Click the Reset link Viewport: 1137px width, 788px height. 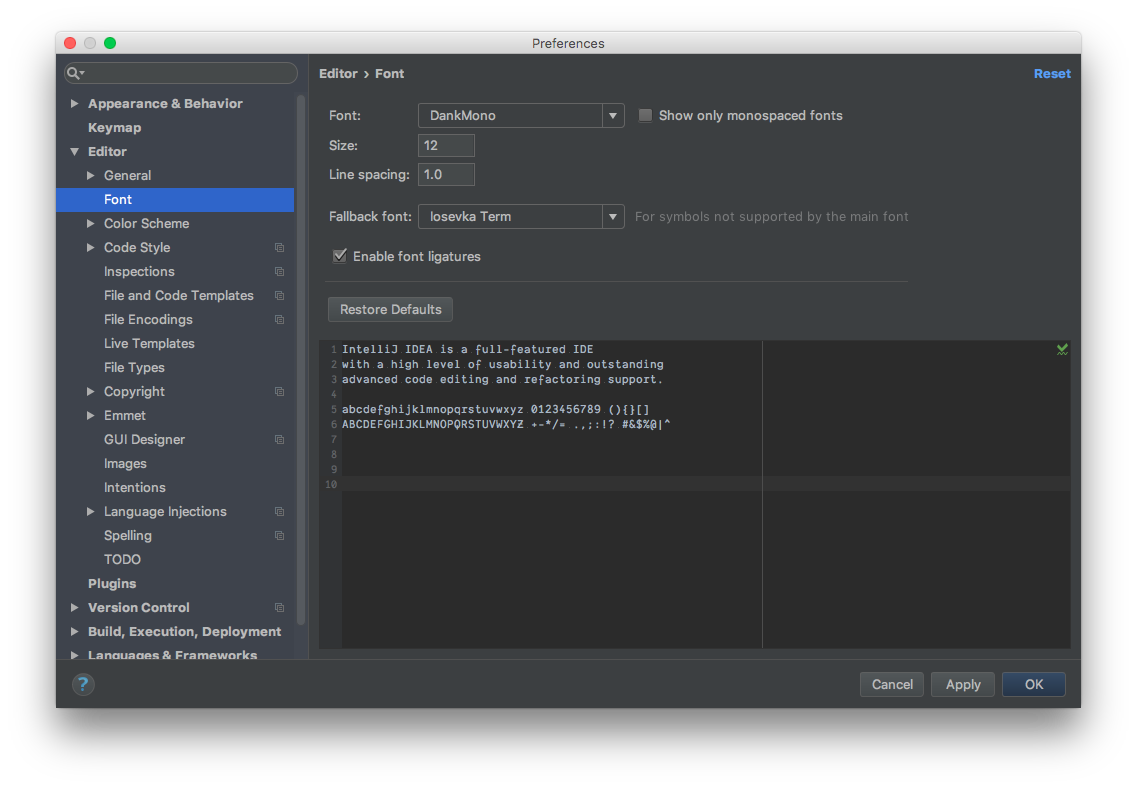[x=1052, y=74]
